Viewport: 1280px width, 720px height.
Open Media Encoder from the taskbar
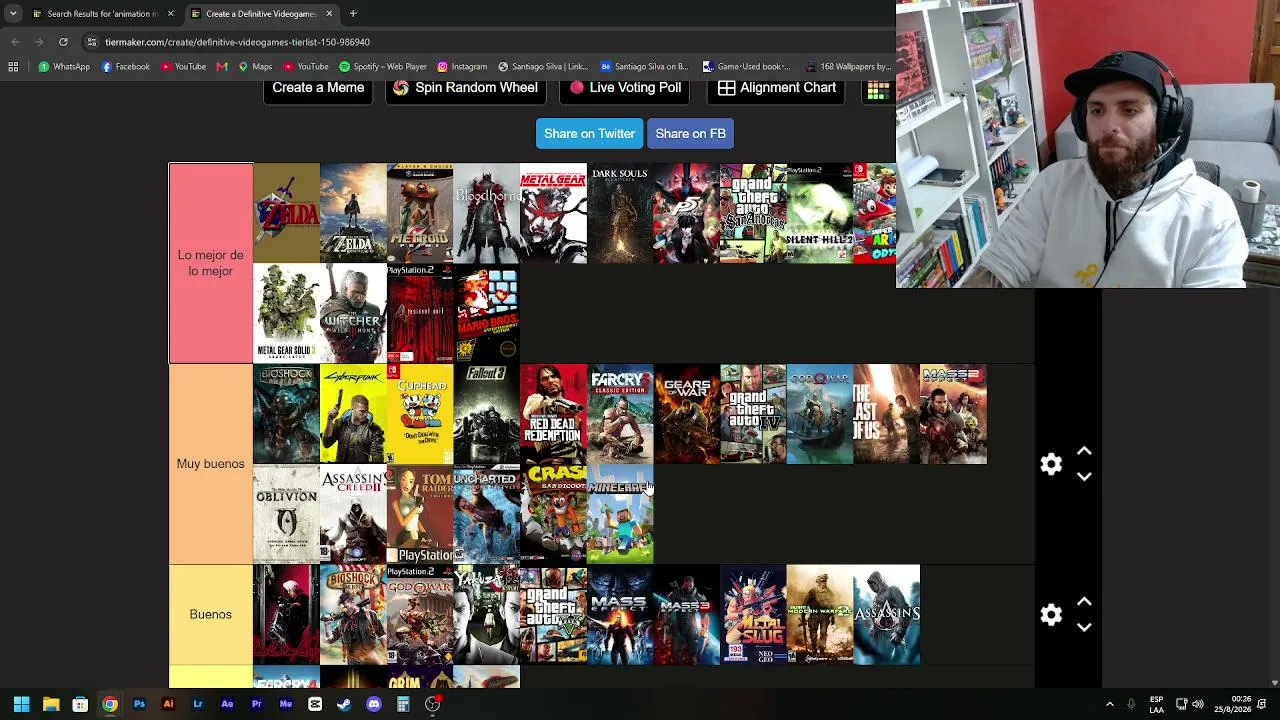pyautogui.click(x=286, y=705)
